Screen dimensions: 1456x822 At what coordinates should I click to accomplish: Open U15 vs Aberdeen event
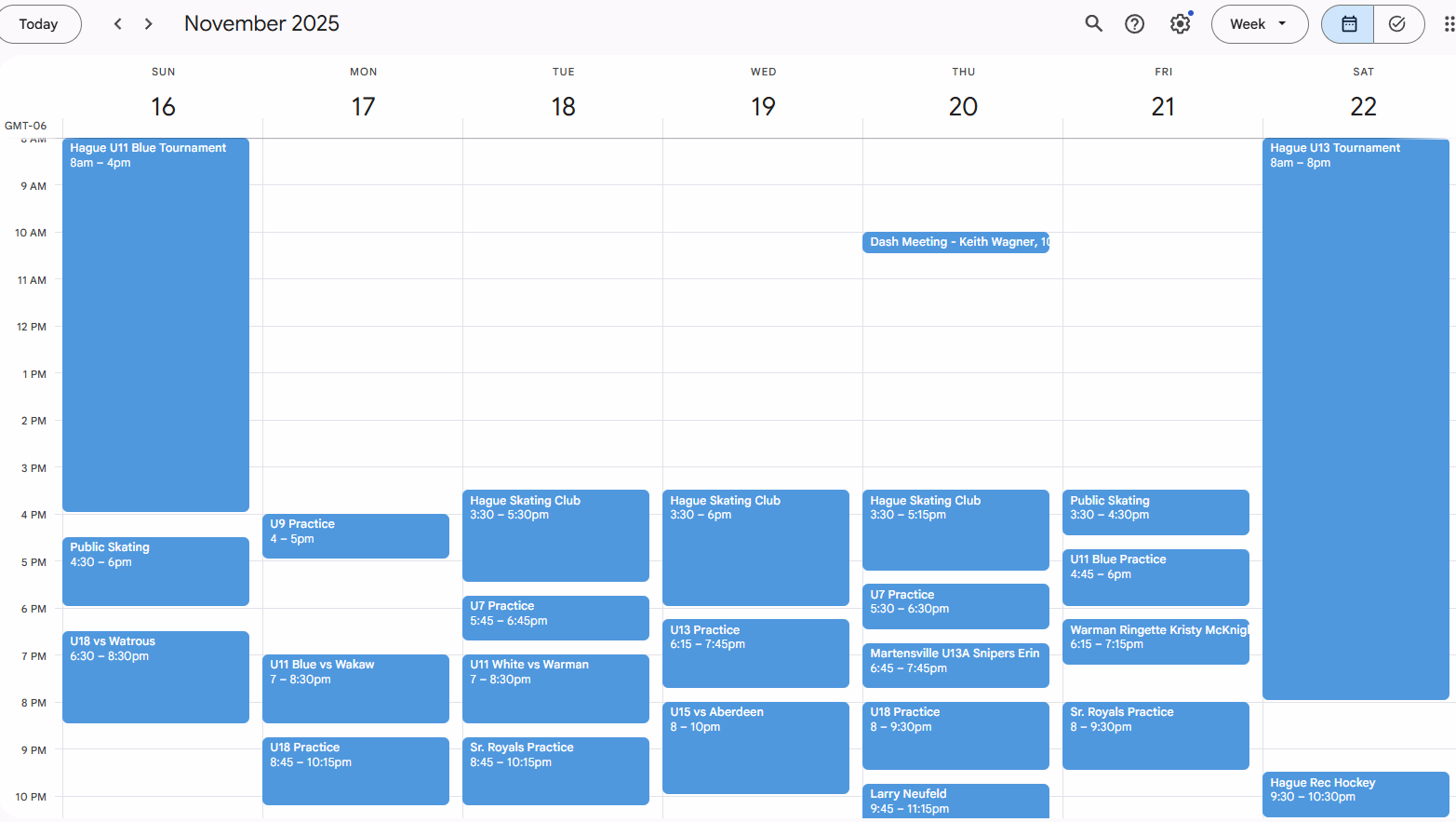tap(755, 747)
